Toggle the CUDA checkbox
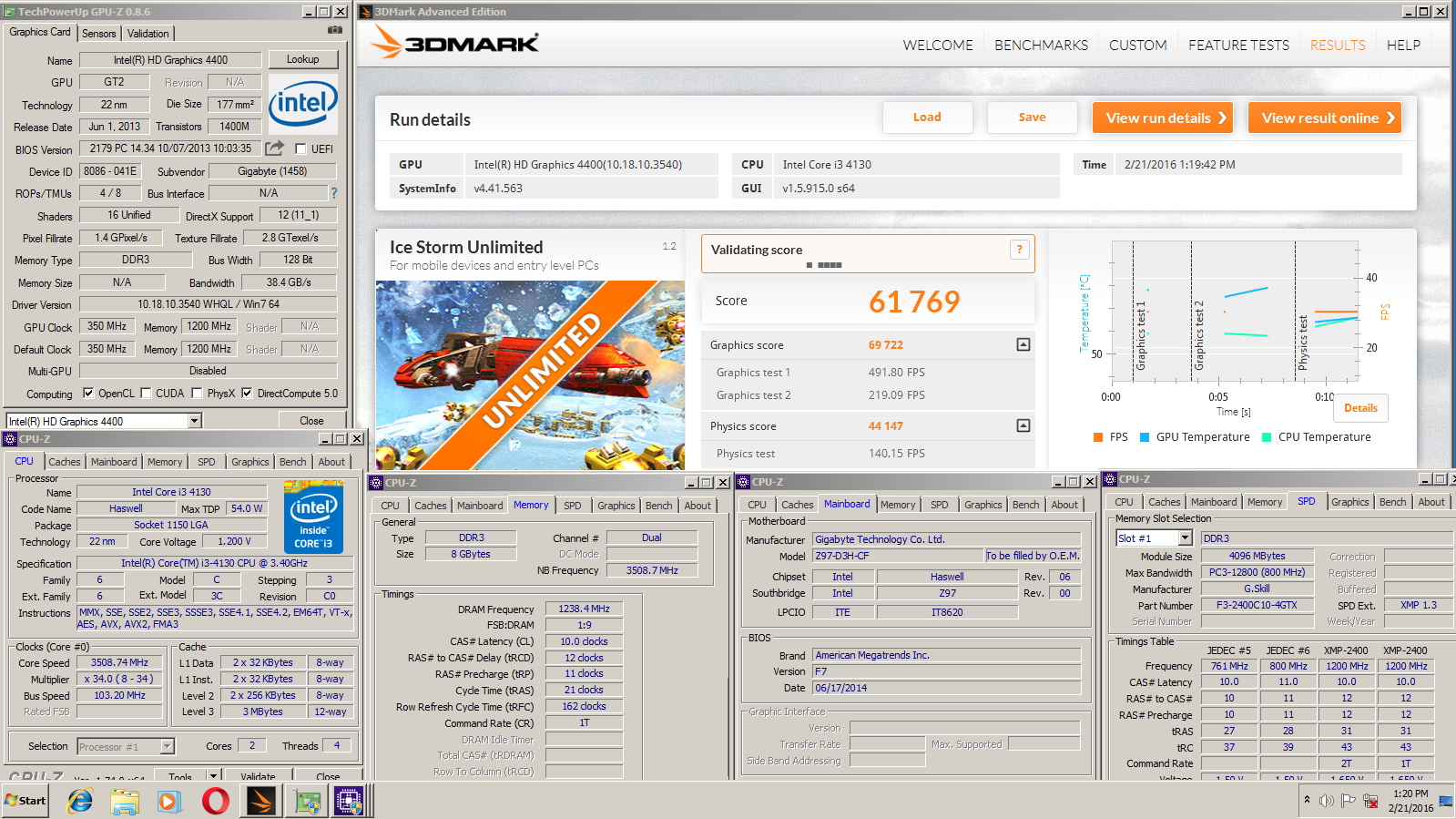Image resolution: width=1456 pixels, height=819 pixels. pos(146,394)
